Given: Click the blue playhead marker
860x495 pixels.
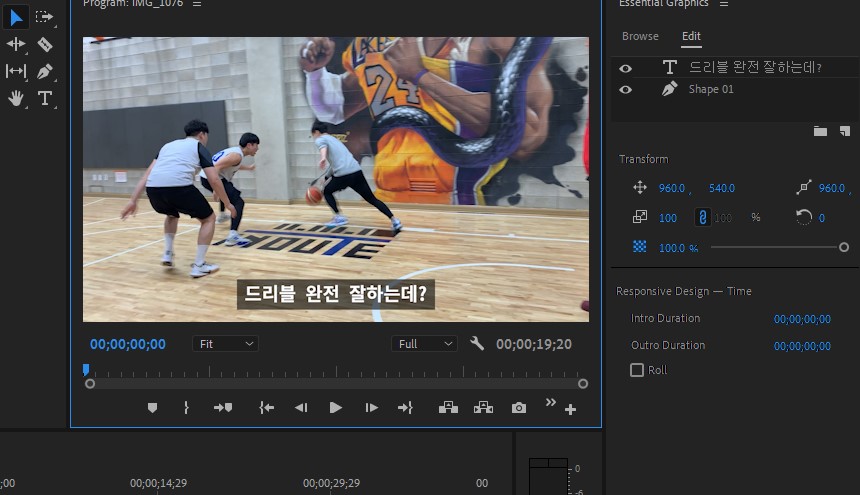Looking at the screenshot, I should 86,369.
